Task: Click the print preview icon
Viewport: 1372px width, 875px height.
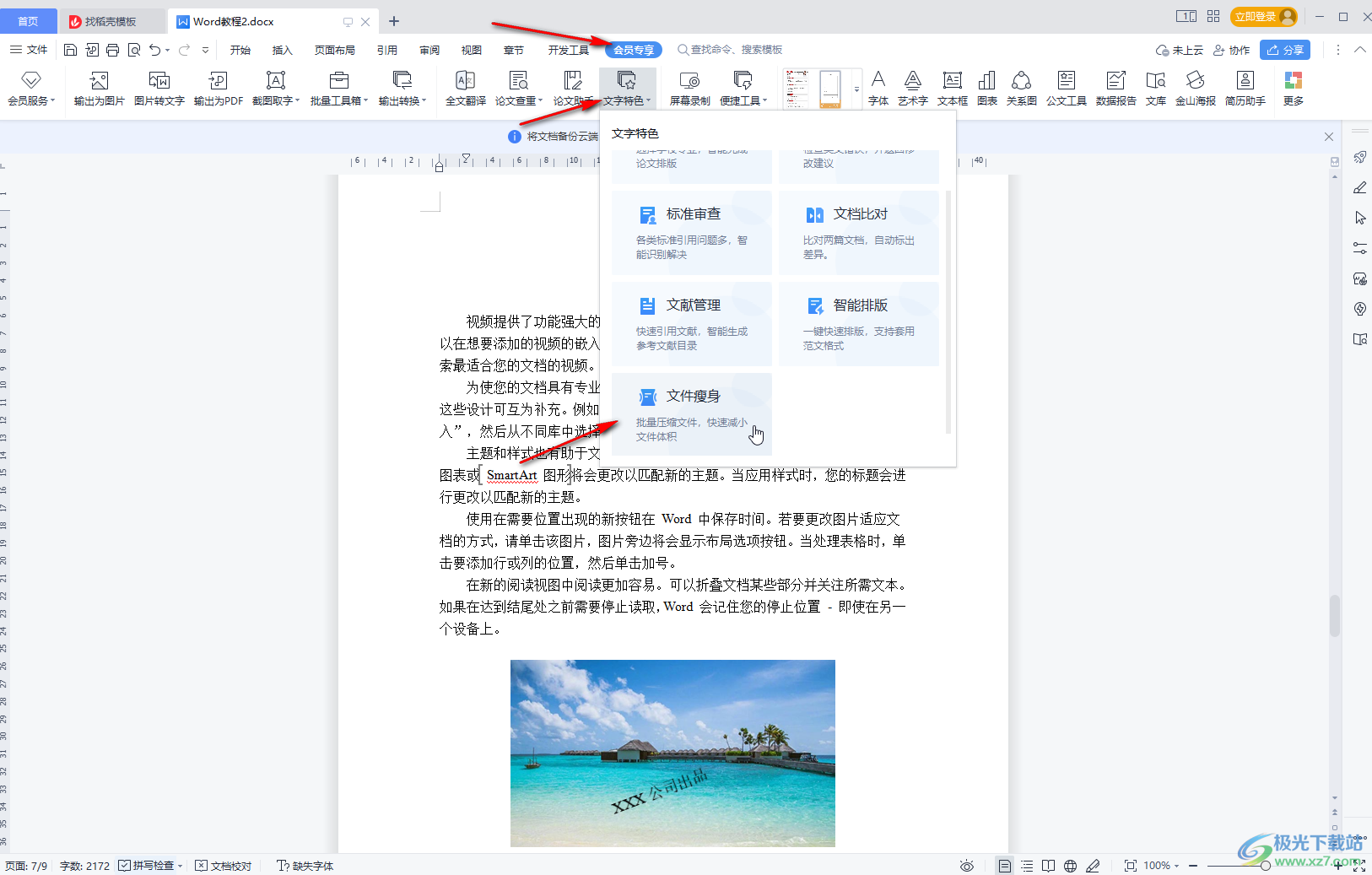Action: point(133,50)
